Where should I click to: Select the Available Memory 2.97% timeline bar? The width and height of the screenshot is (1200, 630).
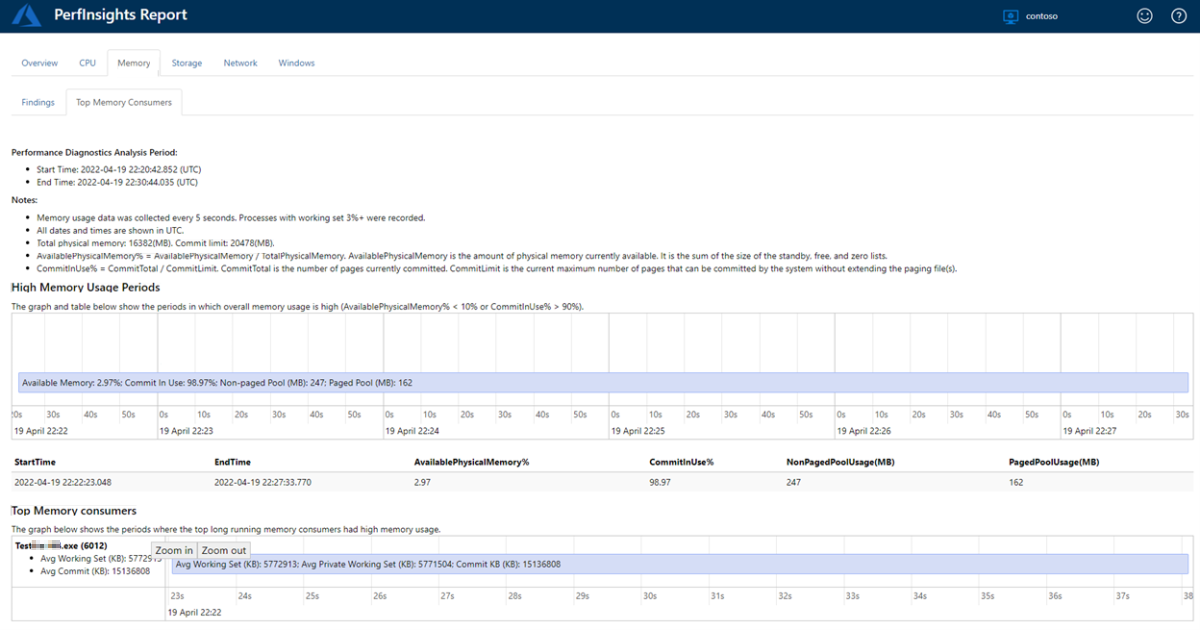[x=603, y=382]
